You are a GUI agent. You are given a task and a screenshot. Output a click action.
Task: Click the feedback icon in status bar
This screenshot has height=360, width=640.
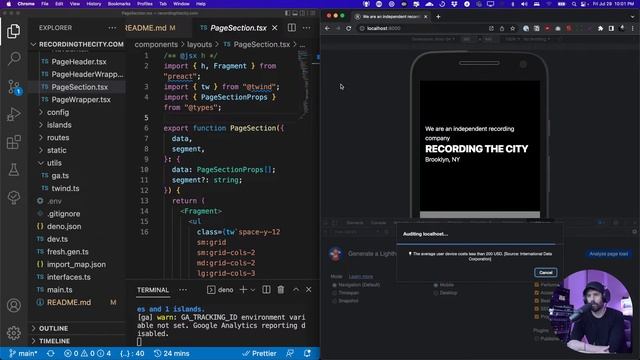click(290, 353)
